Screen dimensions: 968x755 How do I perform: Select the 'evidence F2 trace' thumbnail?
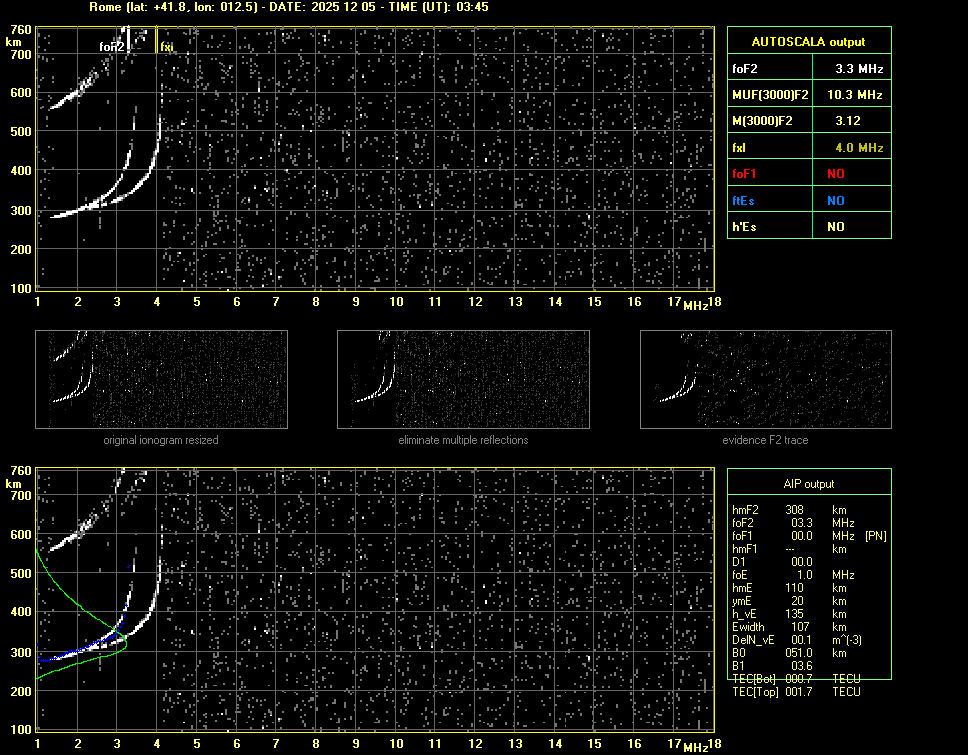pyautogui.click(x=765, y=379)
